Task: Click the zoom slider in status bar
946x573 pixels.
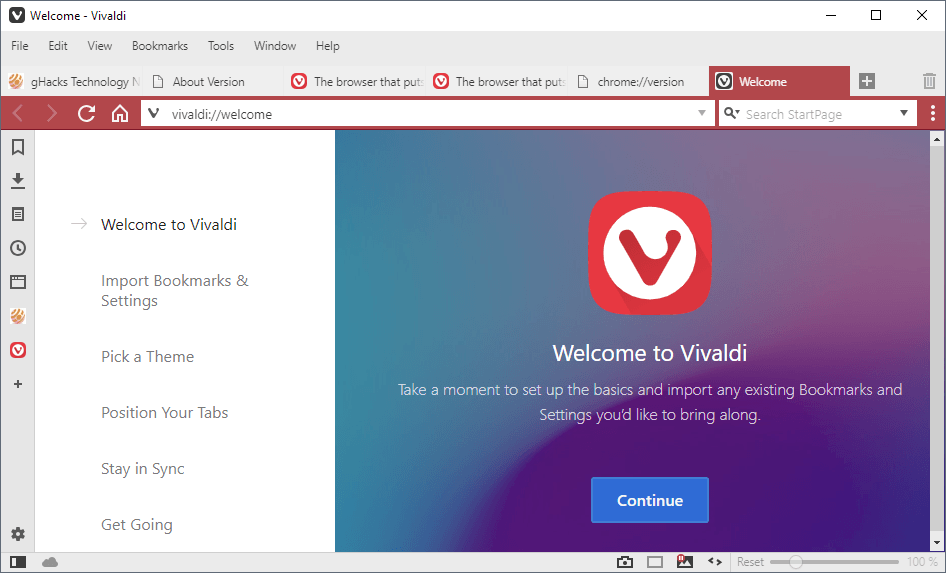Action: [x=834, y=562]
